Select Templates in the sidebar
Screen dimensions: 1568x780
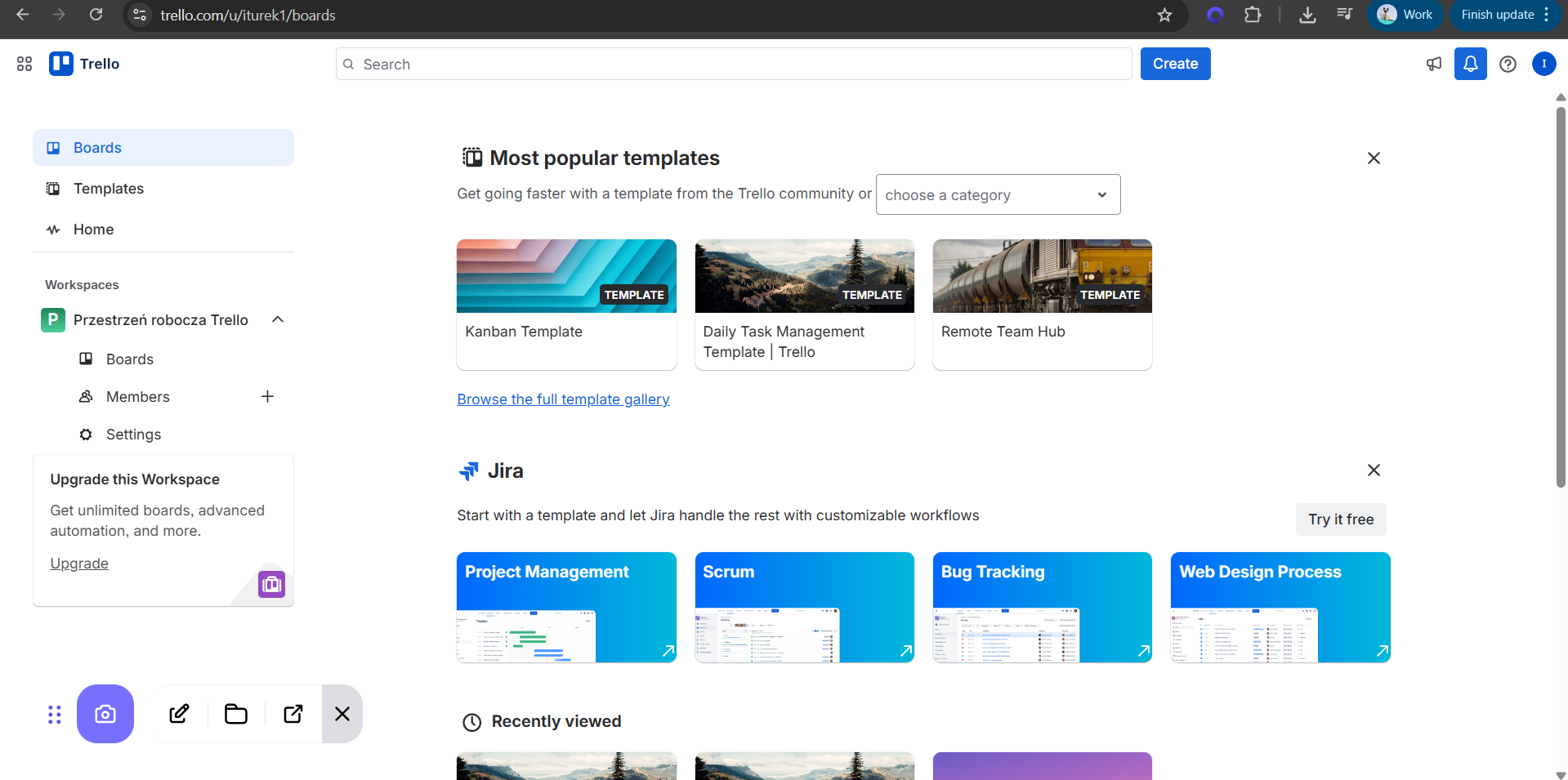pos(163,189)
